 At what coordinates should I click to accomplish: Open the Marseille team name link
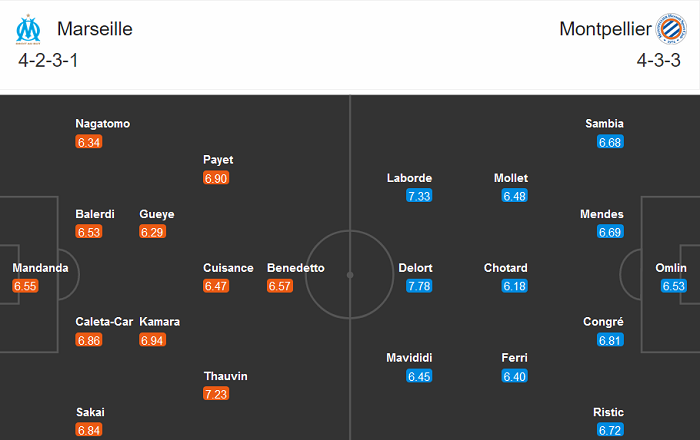[95, 29]
